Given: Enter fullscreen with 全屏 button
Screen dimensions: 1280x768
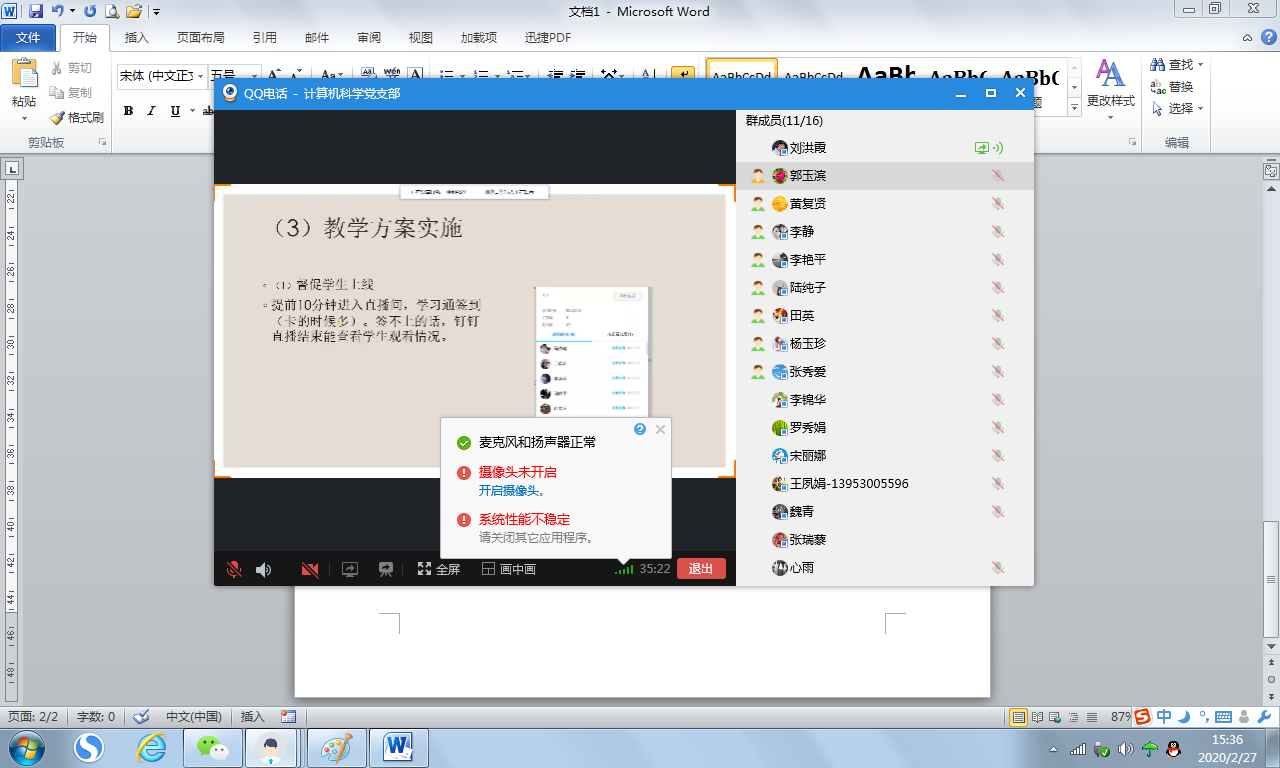Looking at the screenshot, I should click(439, 569).
